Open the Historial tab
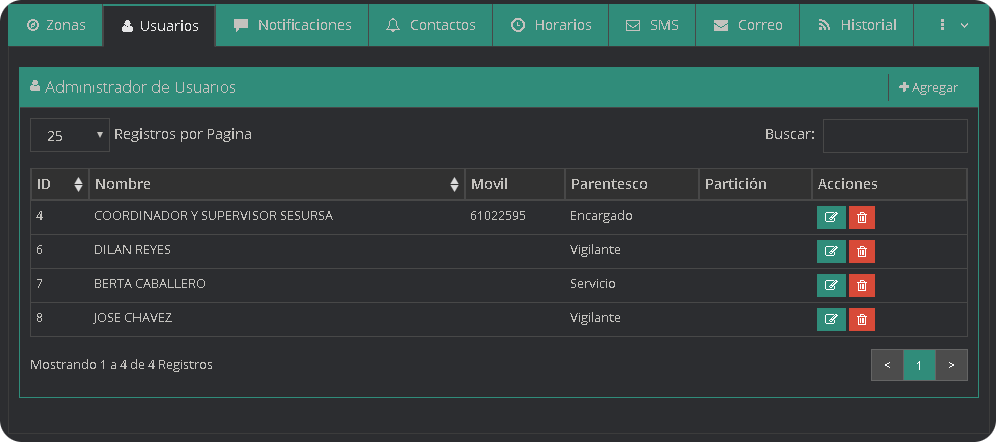996x442 pixels. [856, 25]
